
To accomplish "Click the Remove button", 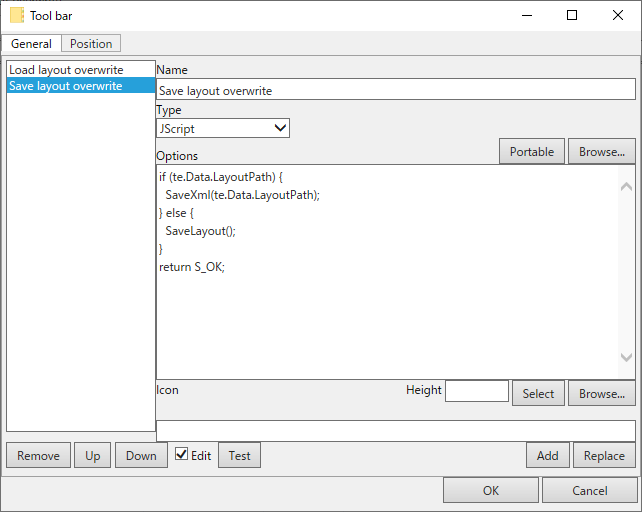I will tap(38, 455).
